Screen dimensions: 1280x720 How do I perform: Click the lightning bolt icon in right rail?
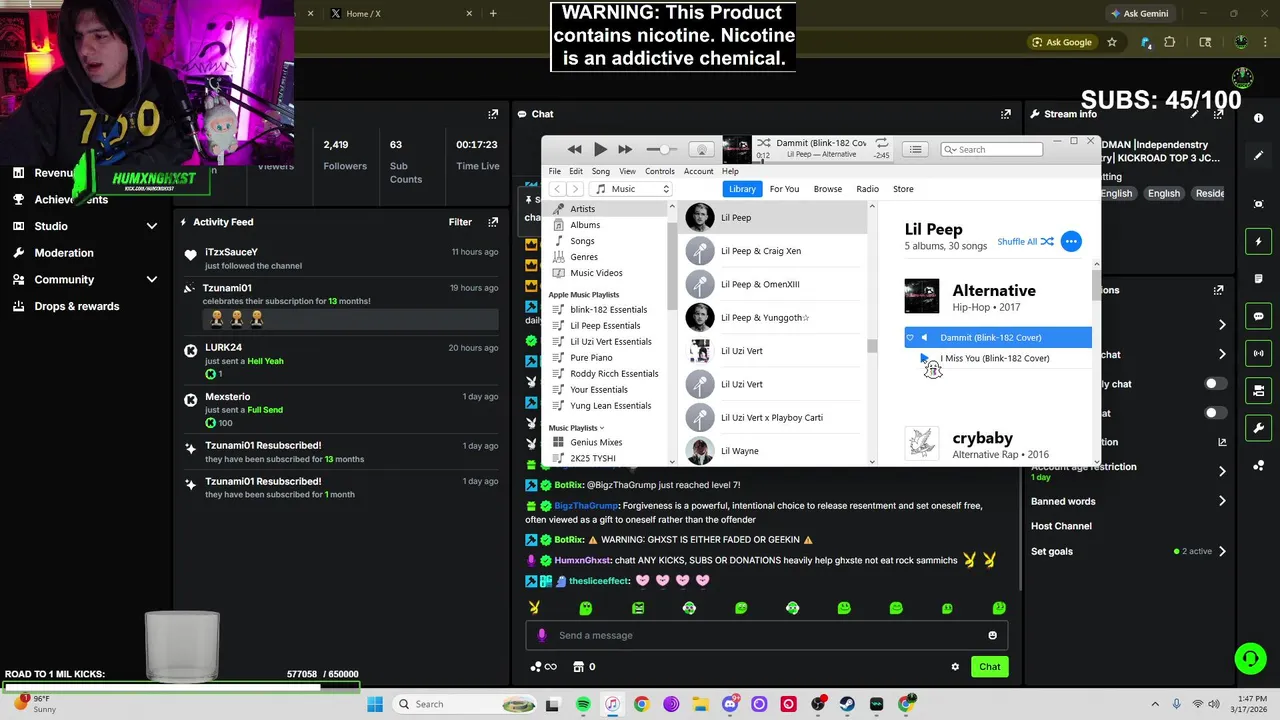tap(1258, 242)
